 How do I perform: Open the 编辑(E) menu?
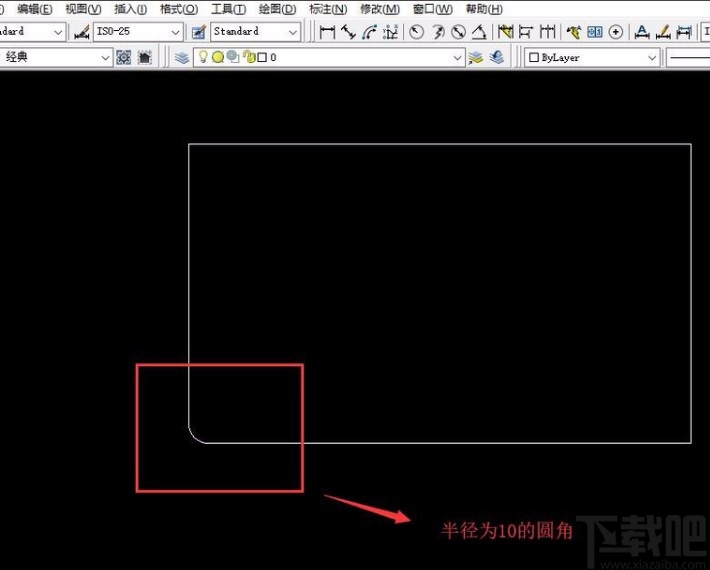[35, 9]
